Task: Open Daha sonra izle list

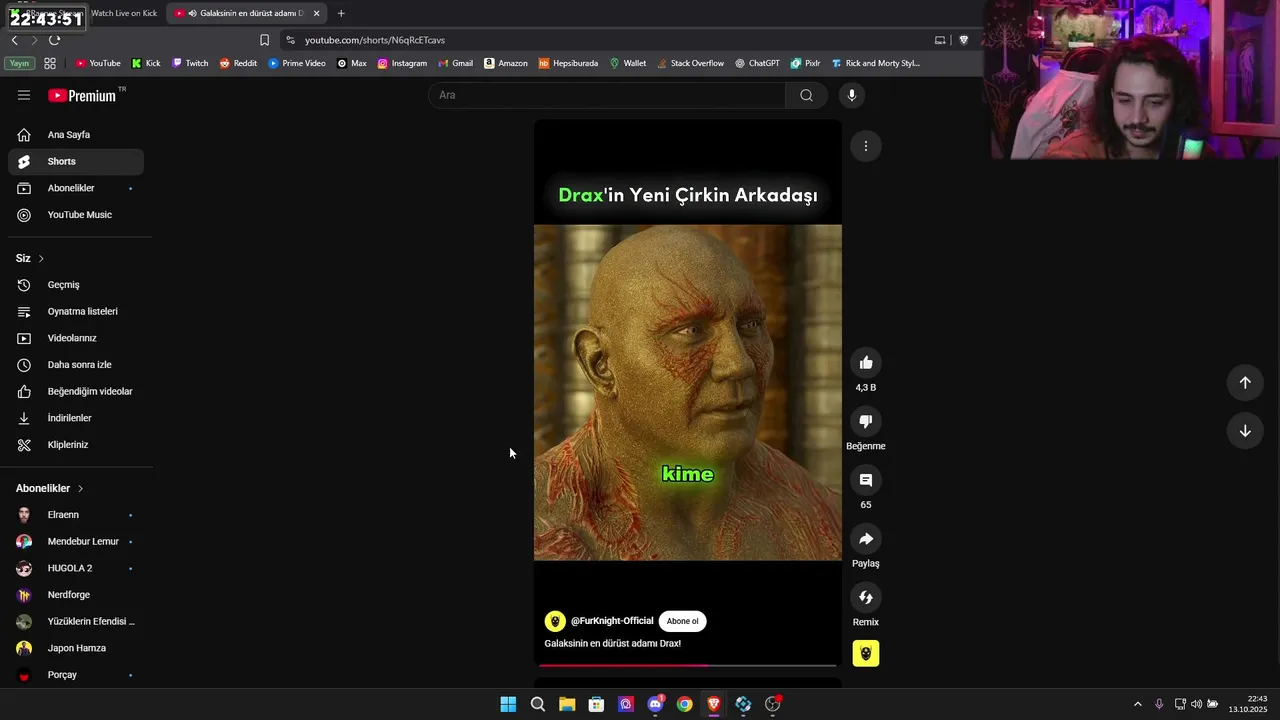Action: [76, 365]
